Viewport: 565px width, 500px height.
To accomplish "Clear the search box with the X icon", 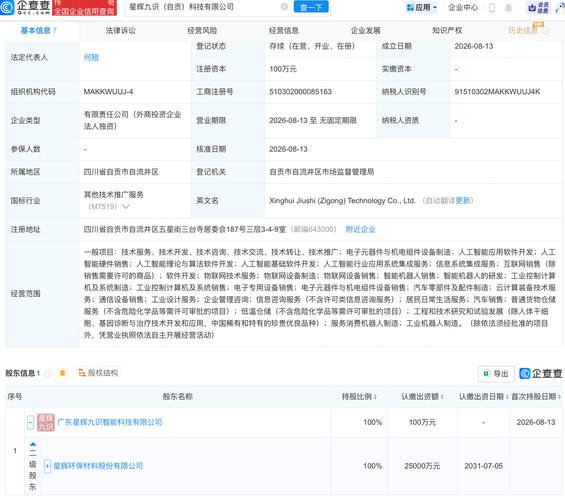I will (x=284, y=6).
